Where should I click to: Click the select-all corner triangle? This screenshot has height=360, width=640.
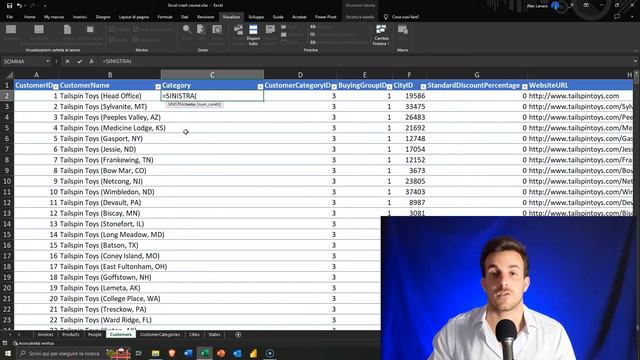pyautogui.click(x=9, y=75)
